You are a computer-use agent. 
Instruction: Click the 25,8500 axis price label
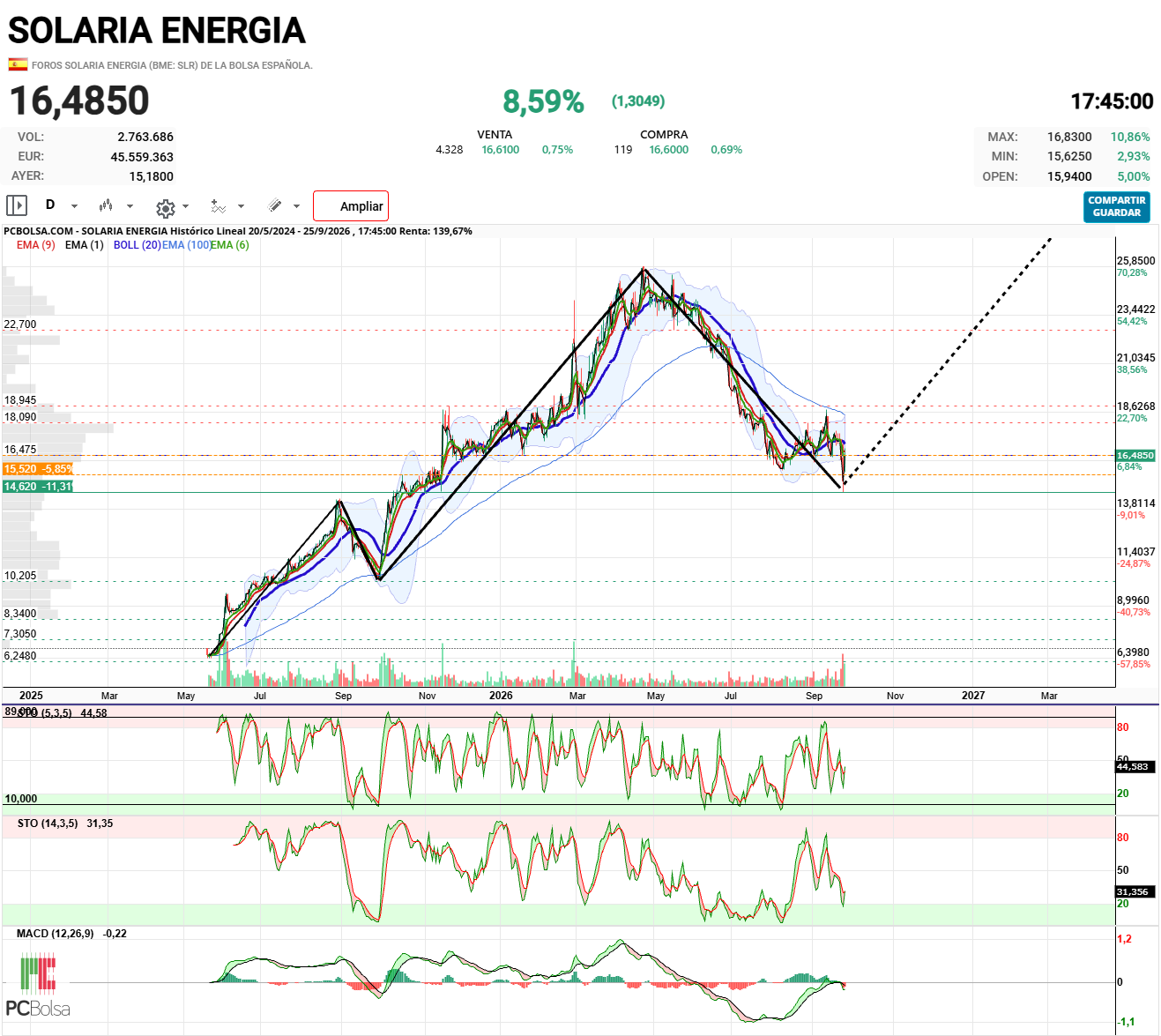click(x=1135, y=261)
